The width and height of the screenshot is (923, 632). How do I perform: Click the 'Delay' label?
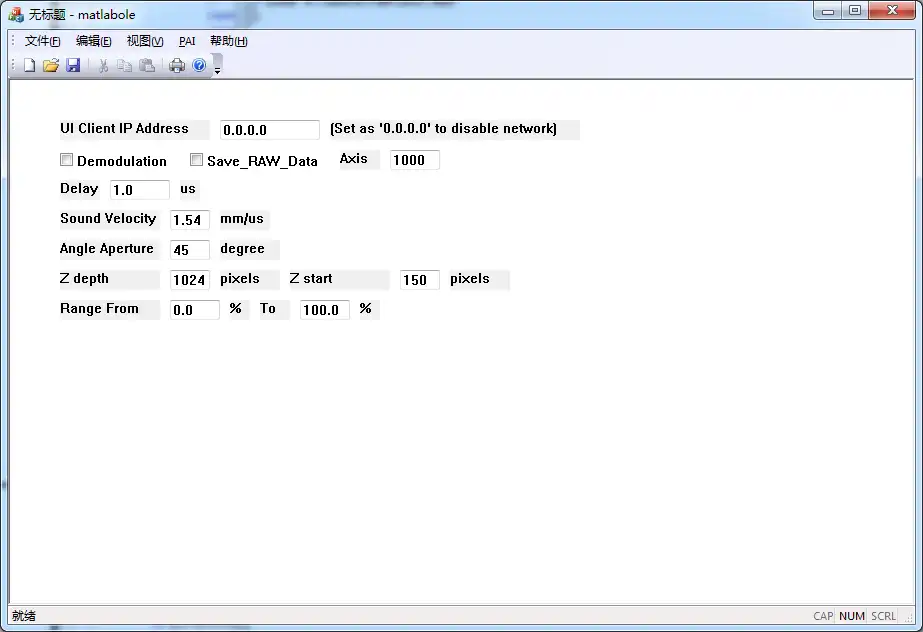point(79,189)
